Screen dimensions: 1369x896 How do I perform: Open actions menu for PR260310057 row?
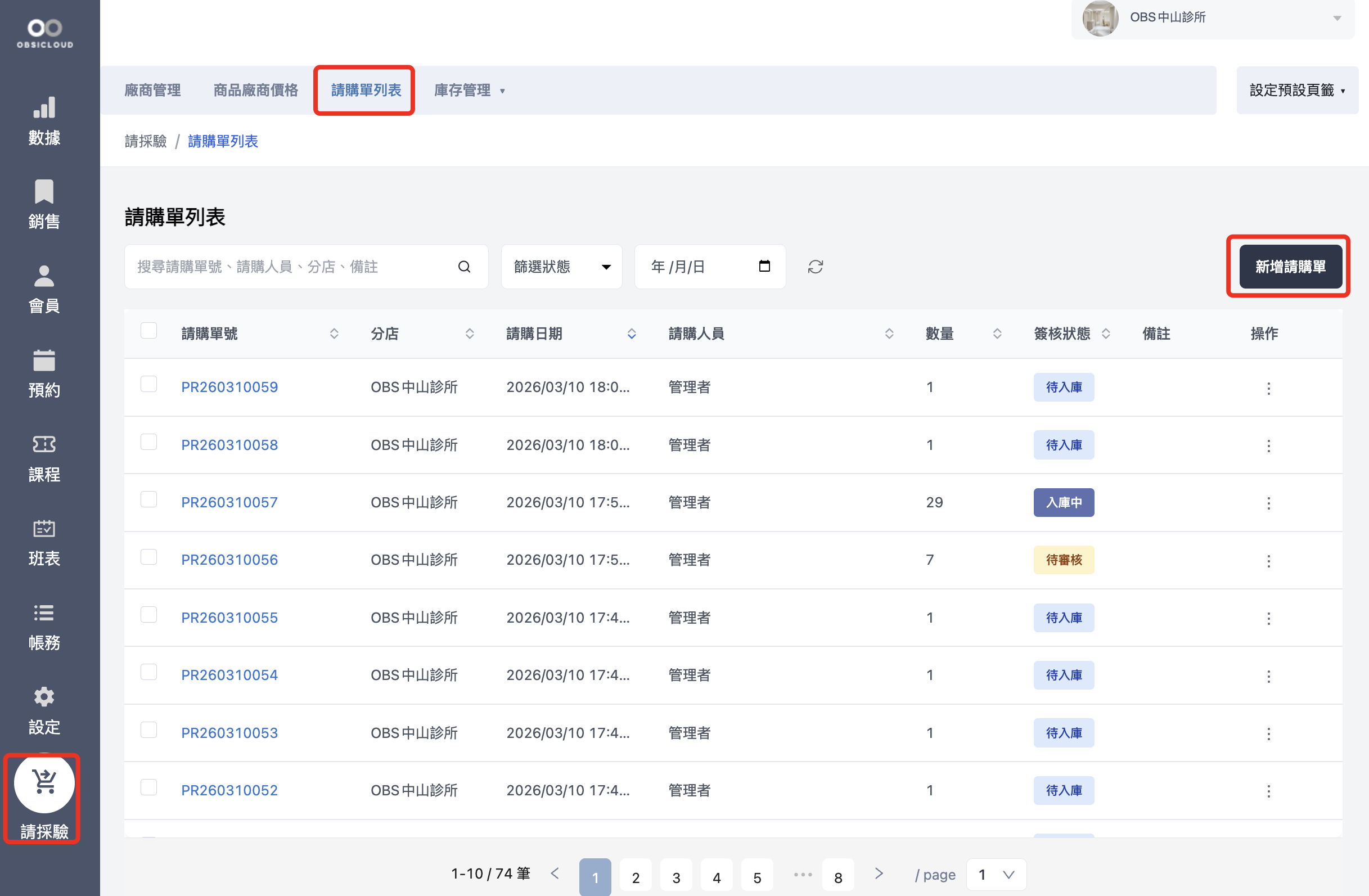pos(1268,503)
